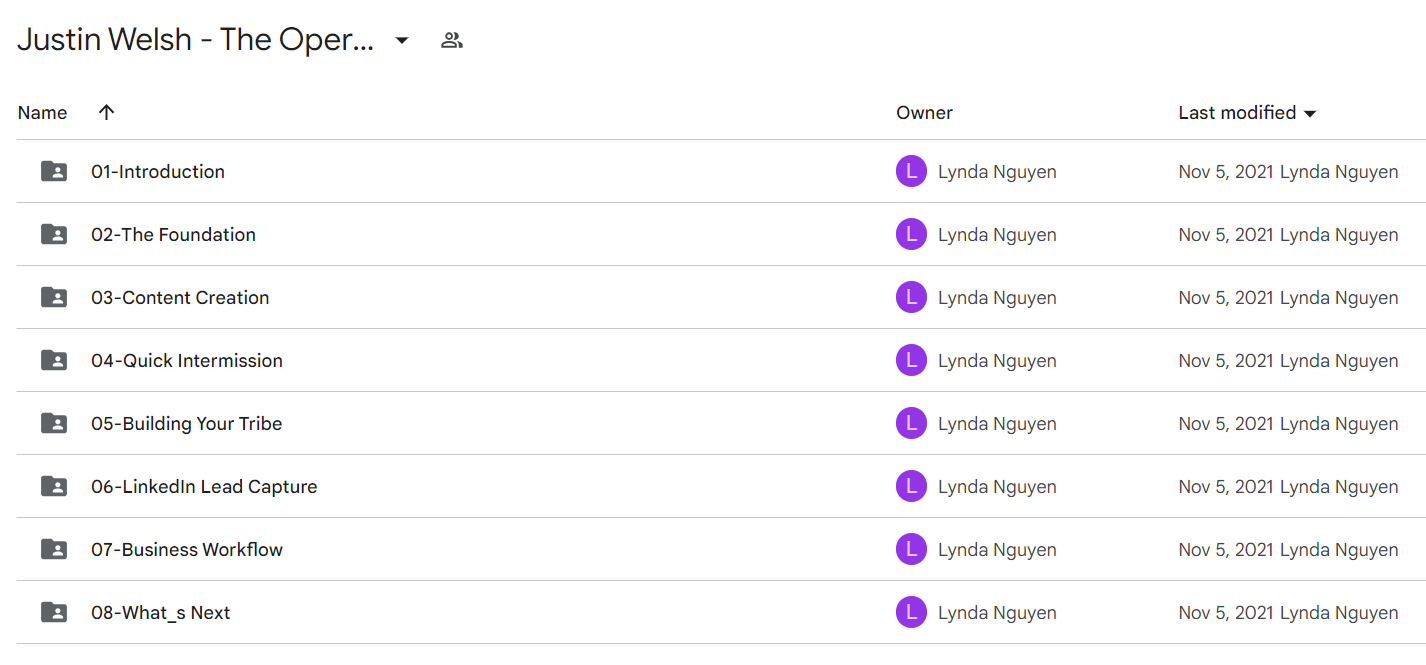Open the 04-Quick Intermission folder name
This screenshot has height=665, width=1426.
click(x=187, y=361)
